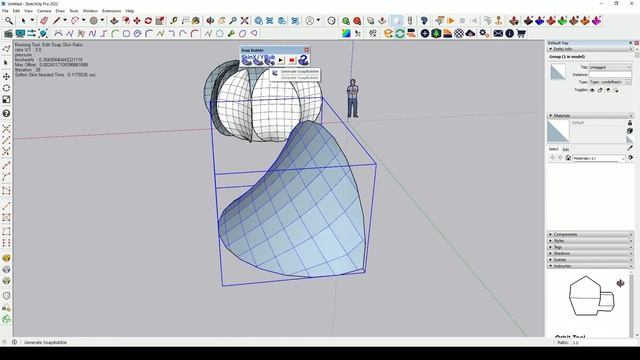
Task: Toggle cast shadows icon in Entity Info
Action: pyautogui.click(x=616, y=90)
